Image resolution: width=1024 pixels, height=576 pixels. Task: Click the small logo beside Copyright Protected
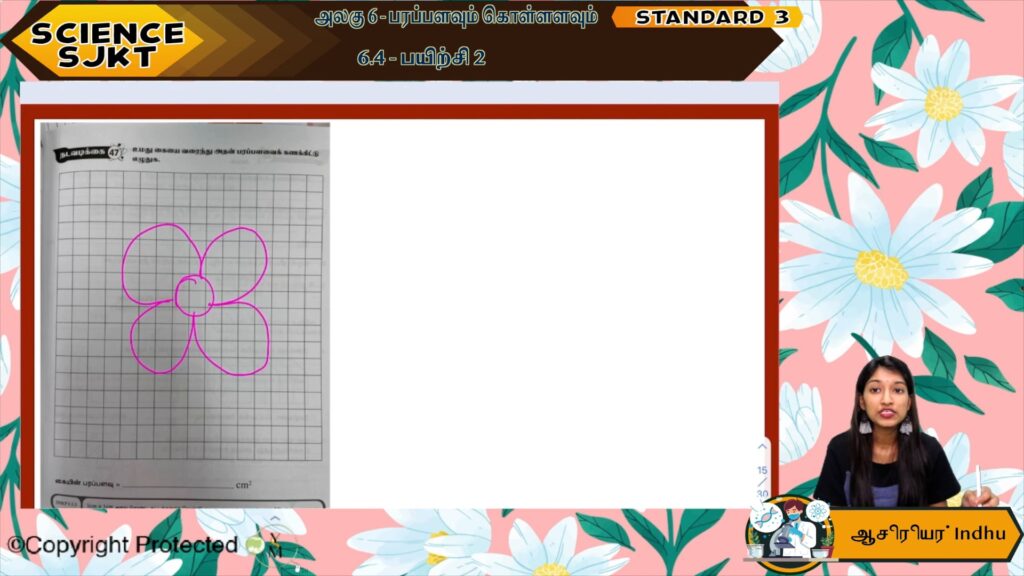[x=256, y=546]
